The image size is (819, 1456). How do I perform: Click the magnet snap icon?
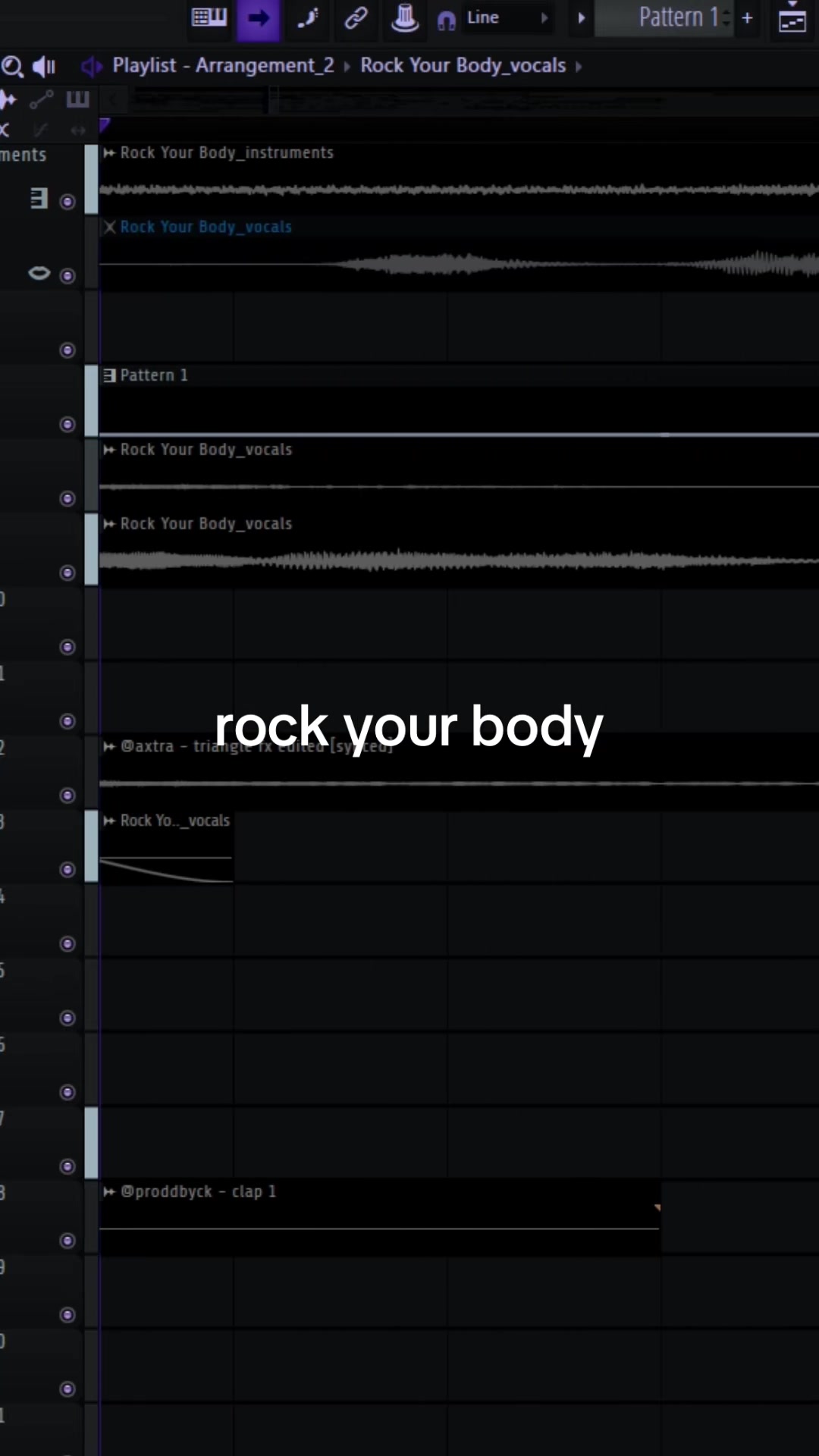[447, 20]
